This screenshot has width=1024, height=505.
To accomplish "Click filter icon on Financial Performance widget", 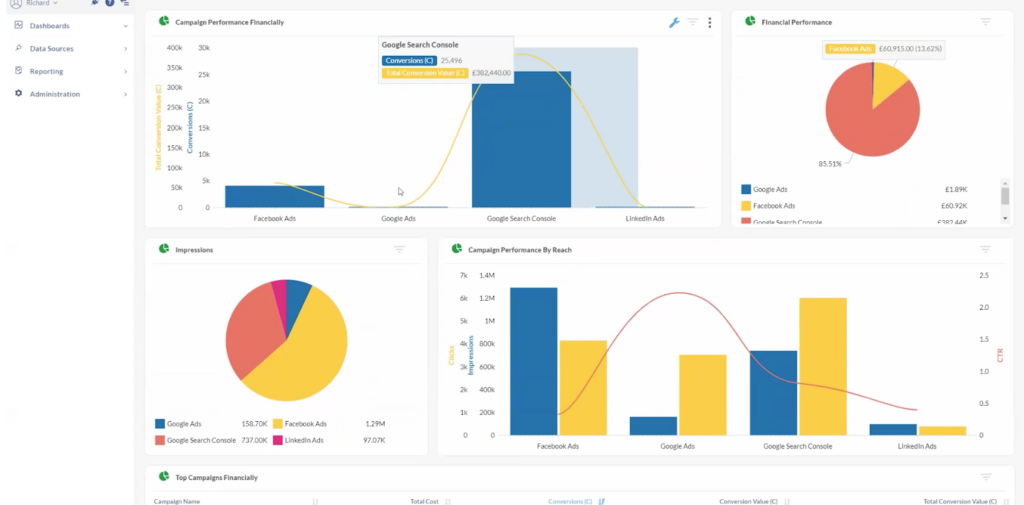I will pyautogui.click(x=985, y=22).
